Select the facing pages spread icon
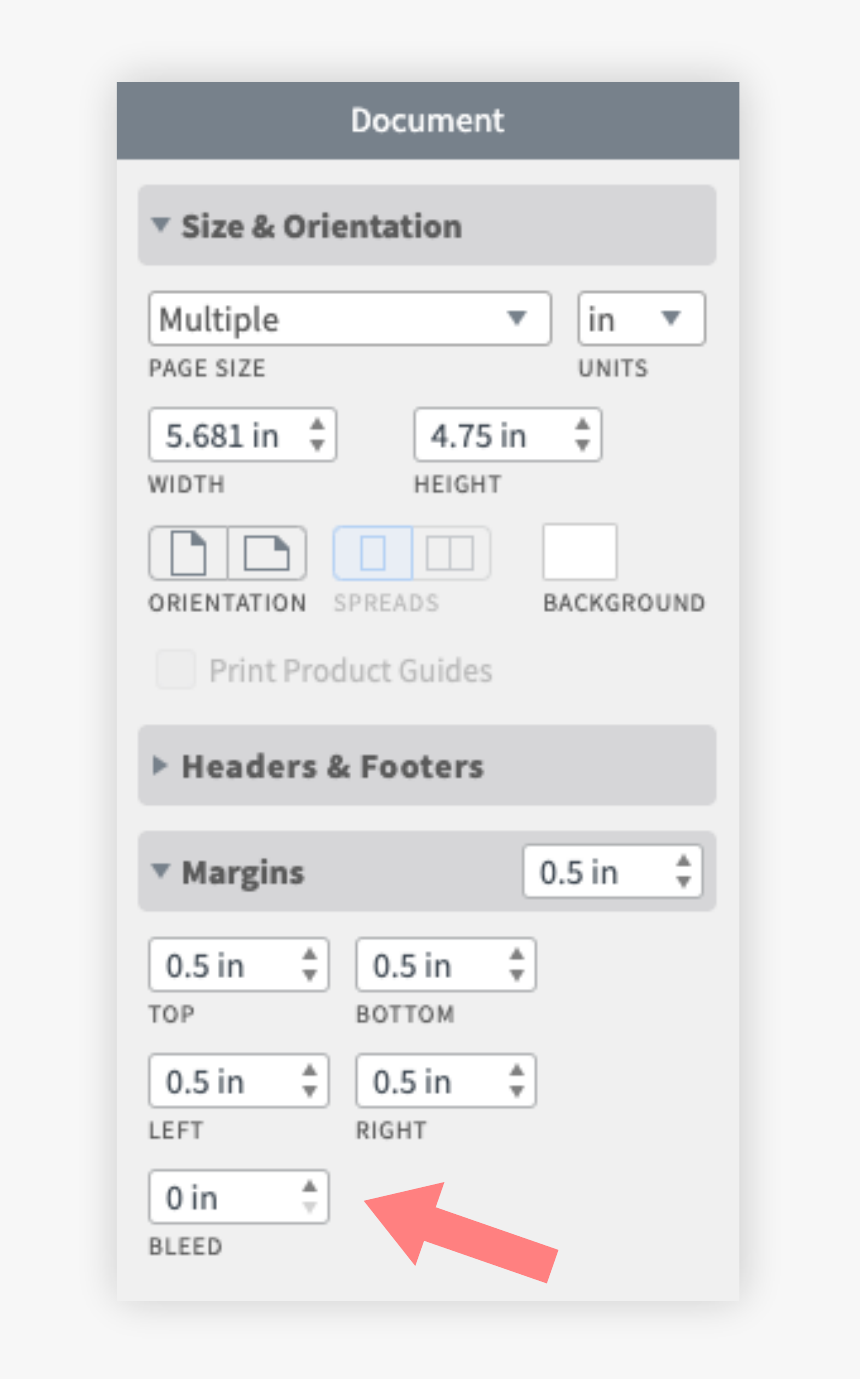Viewport: 860px width, 1379px height. pos(449,552)
